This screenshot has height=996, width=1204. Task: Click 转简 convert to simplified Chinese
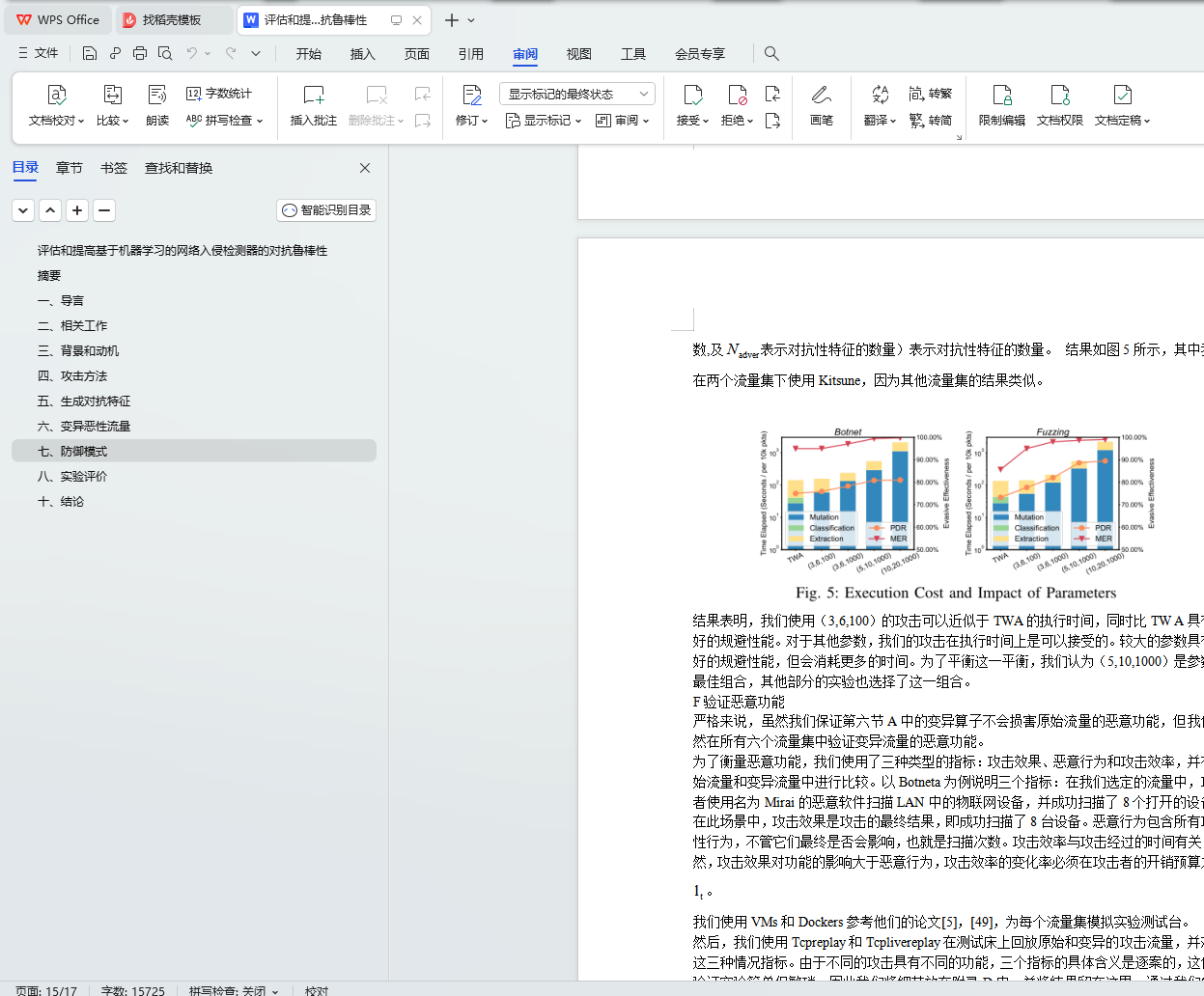tap(931, 121)
